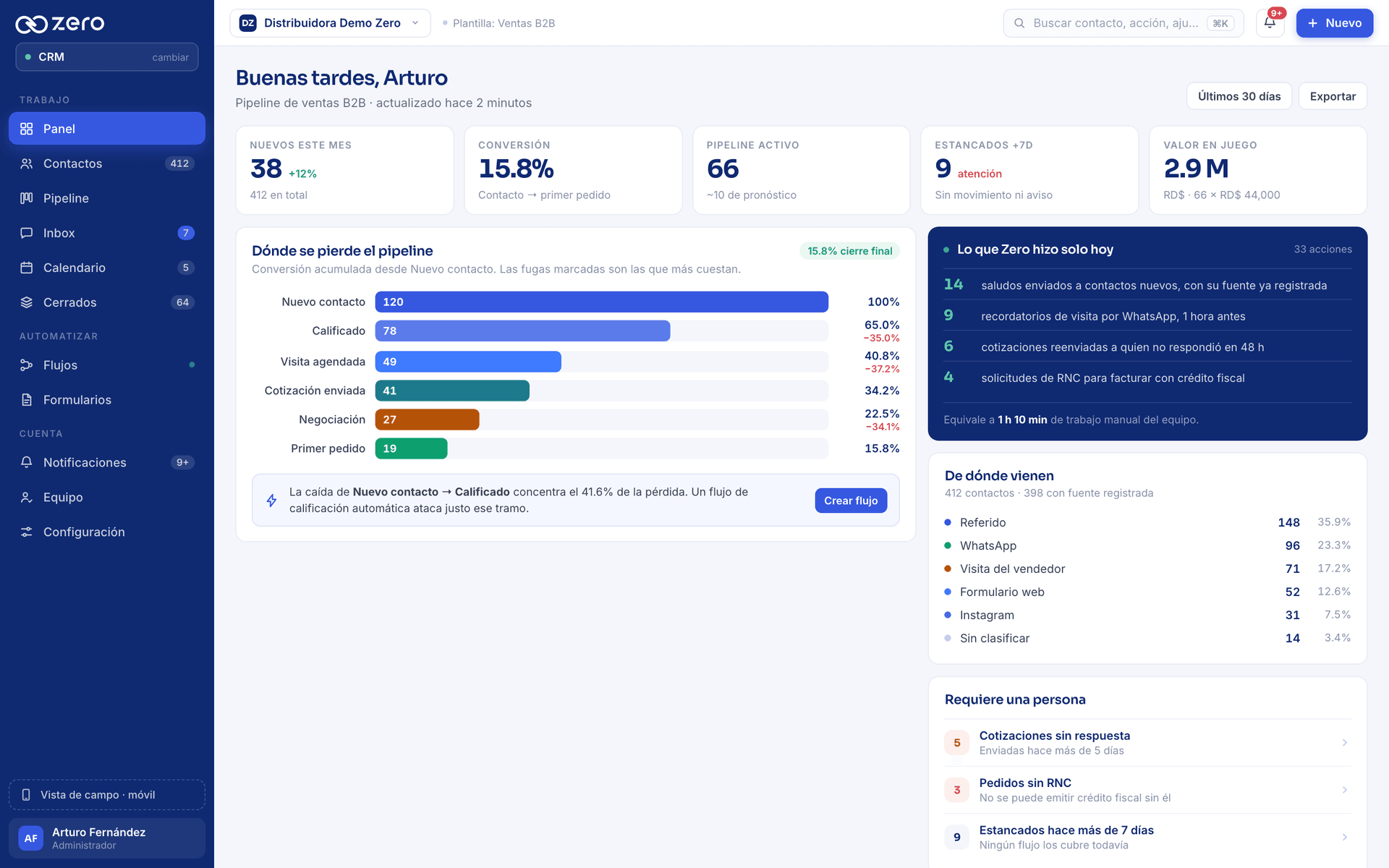Open notifications bell in top bar
Screen dimensions: 1389x868
coord(1270,23)
